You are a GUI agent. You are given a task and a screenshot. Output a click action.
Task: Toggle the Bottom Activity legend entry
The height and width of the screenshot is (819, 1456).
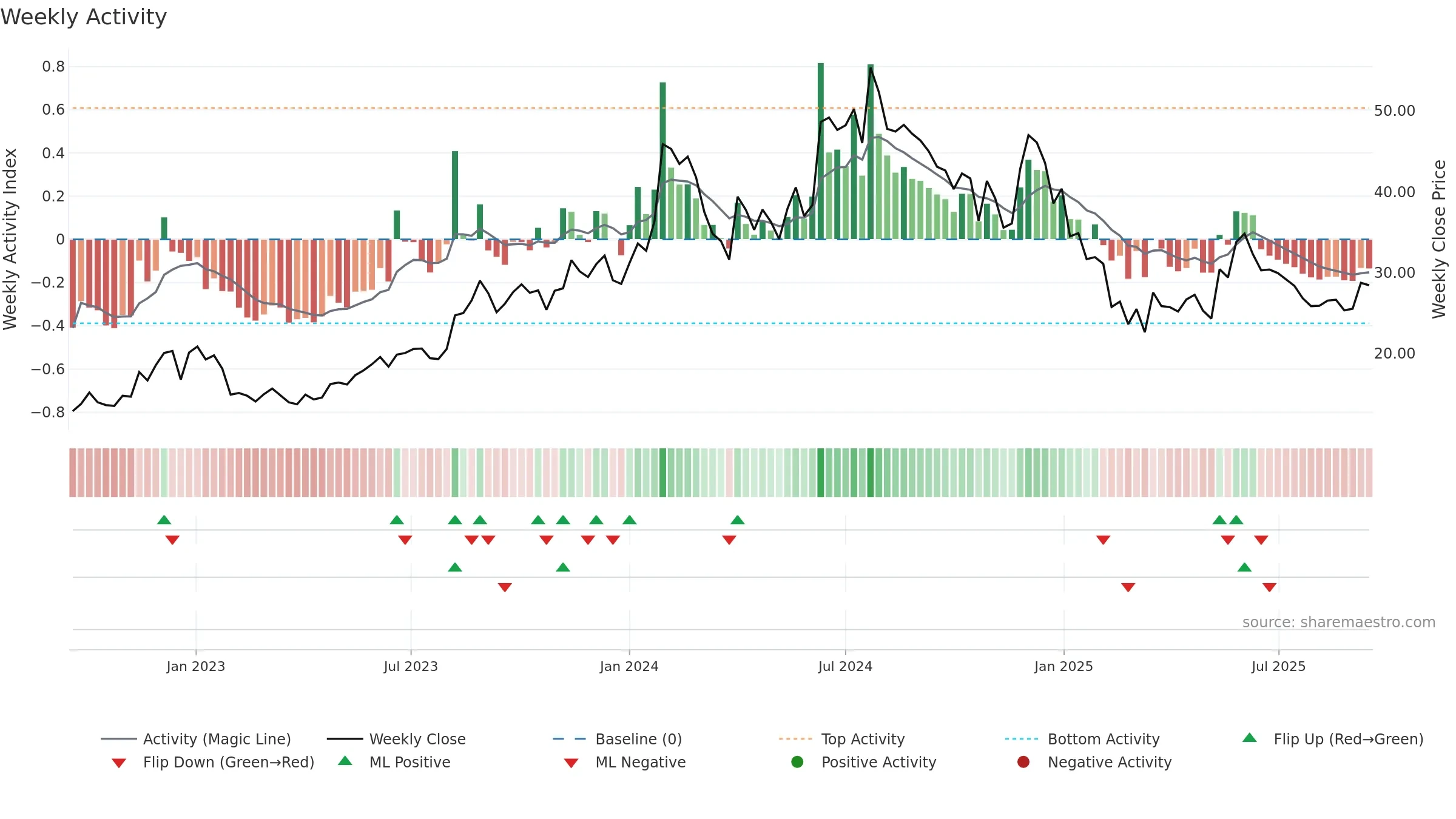[x=1082, y=739]
